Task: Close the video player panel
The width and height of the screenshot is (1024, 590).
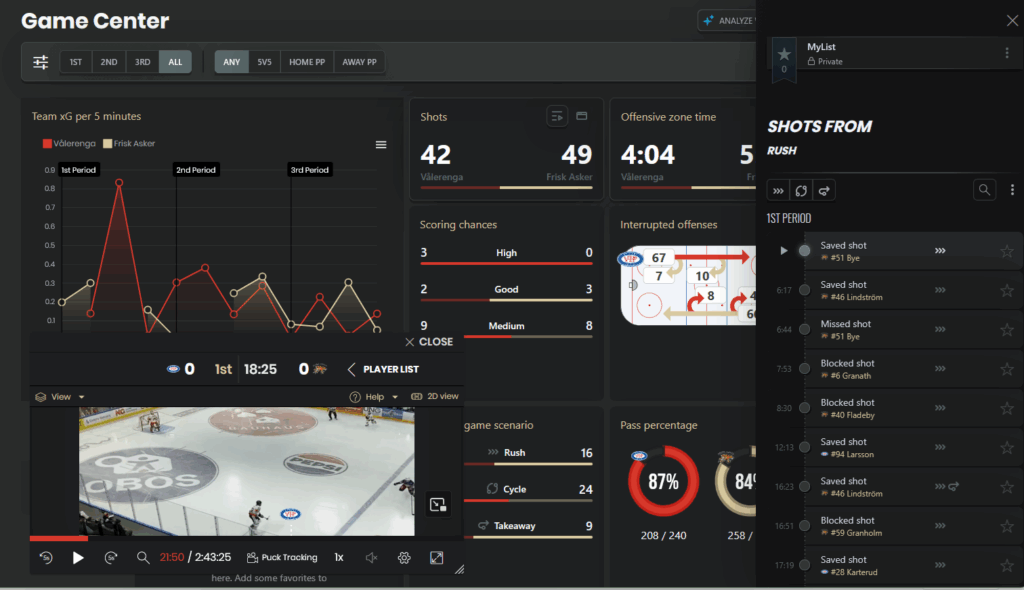Action: pyautogui.click(x=428, y=342)
